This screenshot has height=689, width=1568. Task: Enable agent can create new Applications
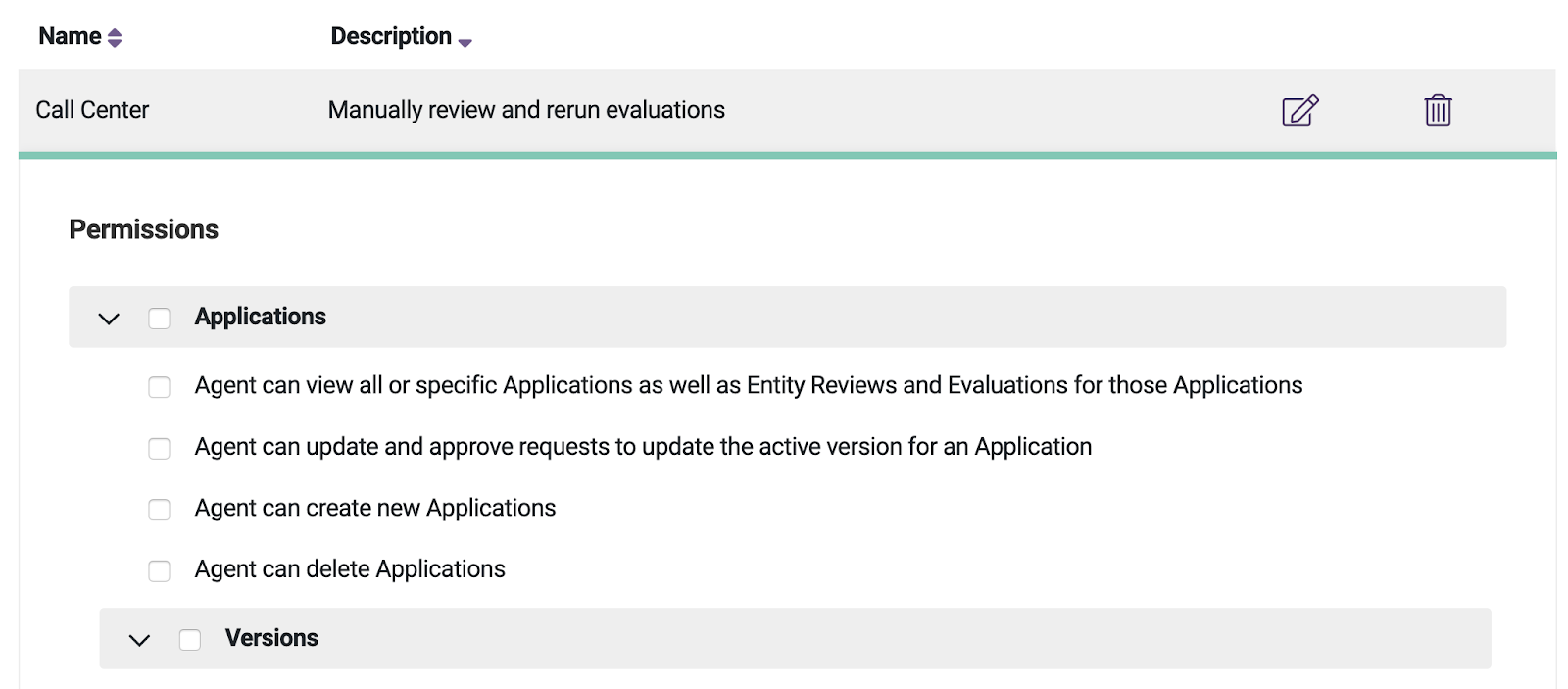coord(159,510)
